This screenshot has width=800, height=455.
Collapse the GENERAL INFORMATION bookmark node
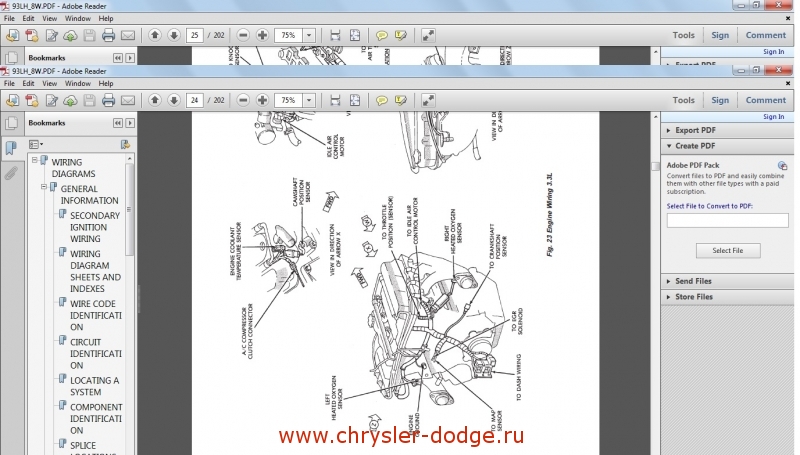[x=44, y=188]
